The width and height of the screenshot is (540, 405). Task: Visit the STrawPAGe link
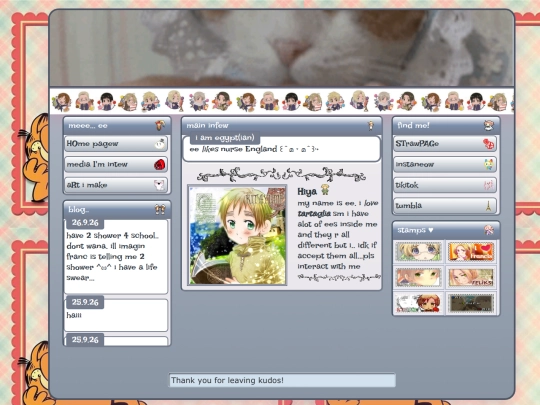(x=445, y=144)
